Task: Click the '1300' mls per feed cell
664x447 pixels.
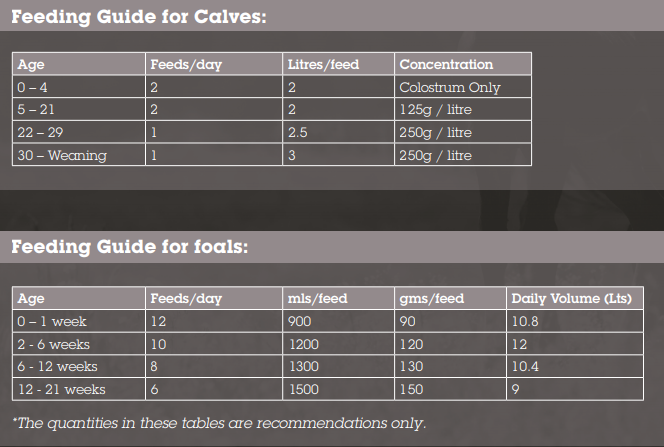Action: click(338, 366)
